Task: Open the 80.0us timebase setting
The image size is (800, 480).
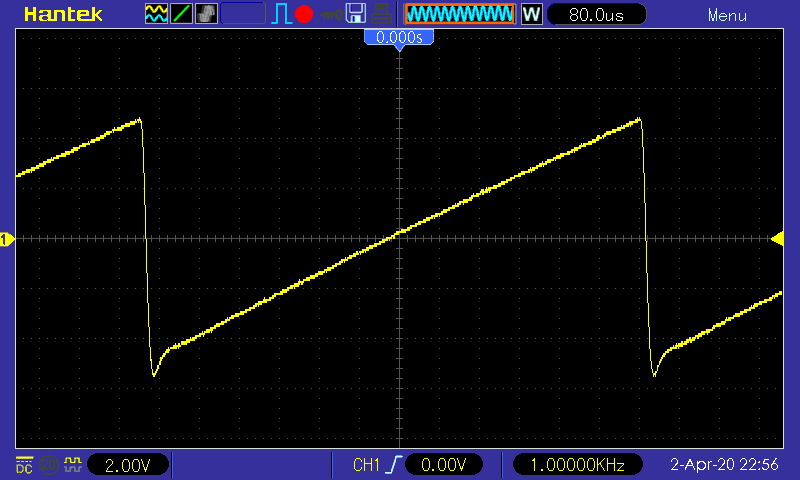Action: point(596,14)
